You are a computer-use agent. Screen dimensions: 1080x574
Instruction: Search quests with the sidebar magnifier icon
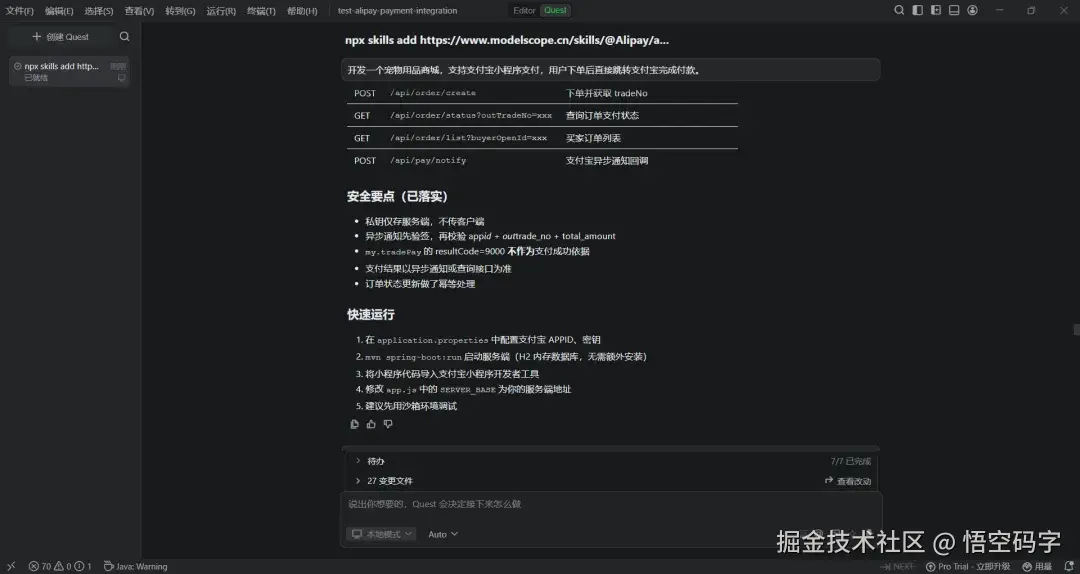(125, 37)
